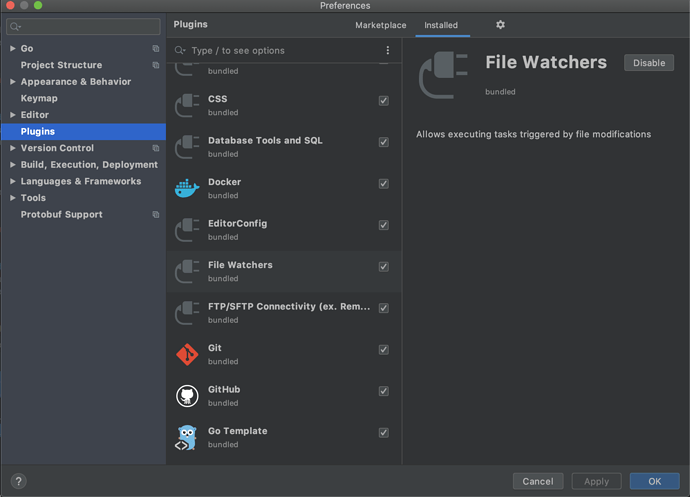Disable the Docker plugin checkbox
The height and width of the screenshot is (497, 690).
point(384,183)
